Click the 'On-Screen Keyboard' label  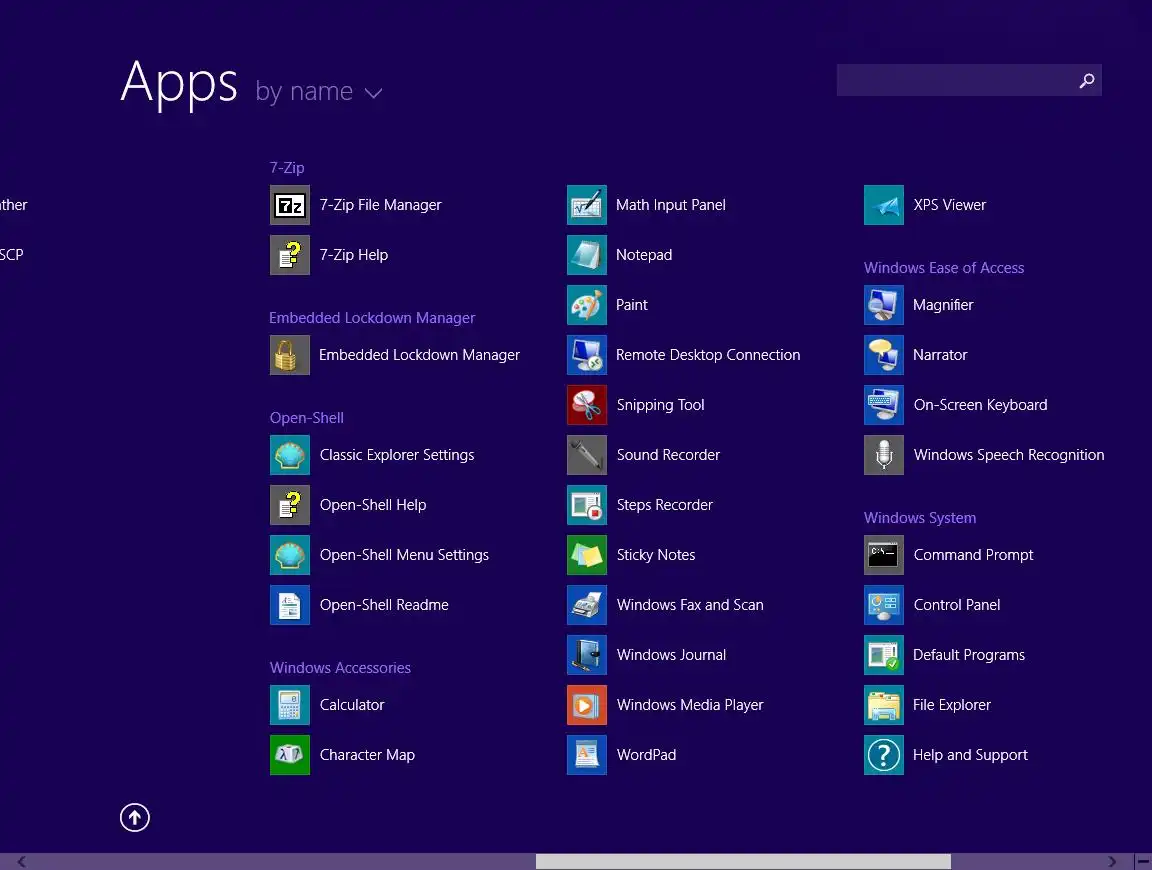980,405
